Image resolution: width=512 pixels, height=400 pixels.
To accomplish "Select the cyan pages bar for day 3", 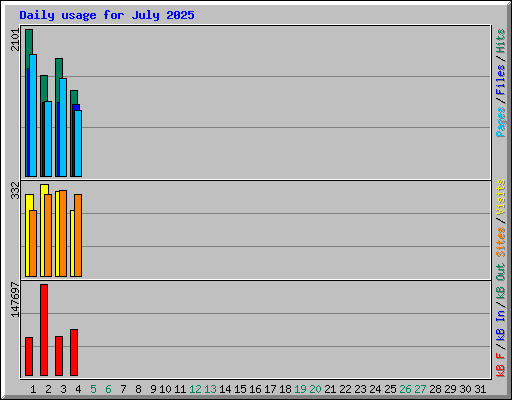I will tap(63, 127).
